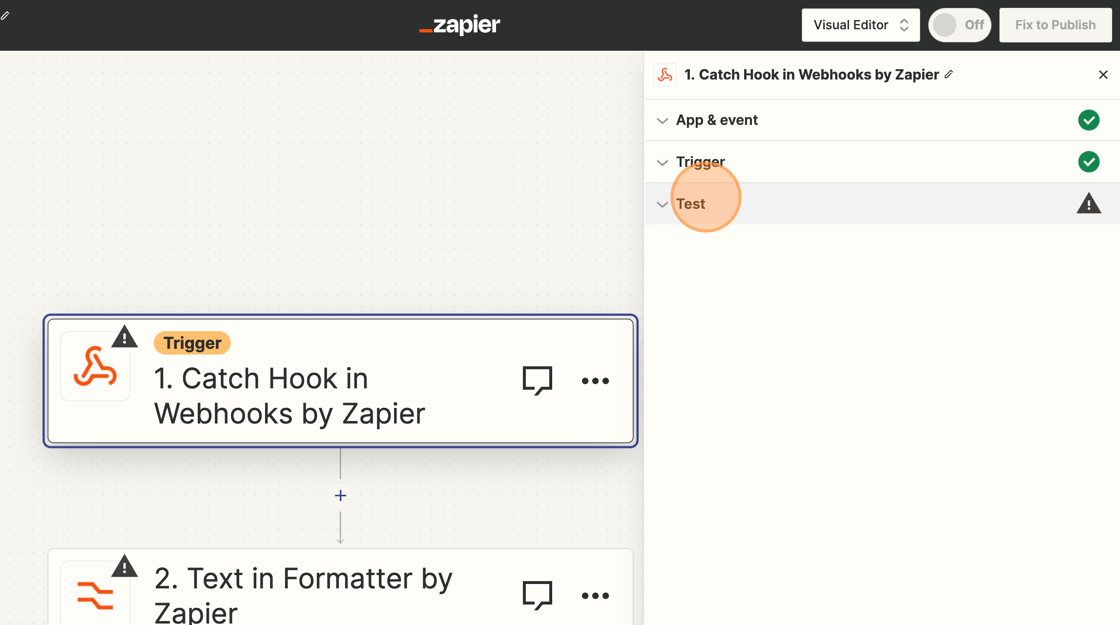
Task: Click the orange Trigger badge
Action: coord(192,343)
